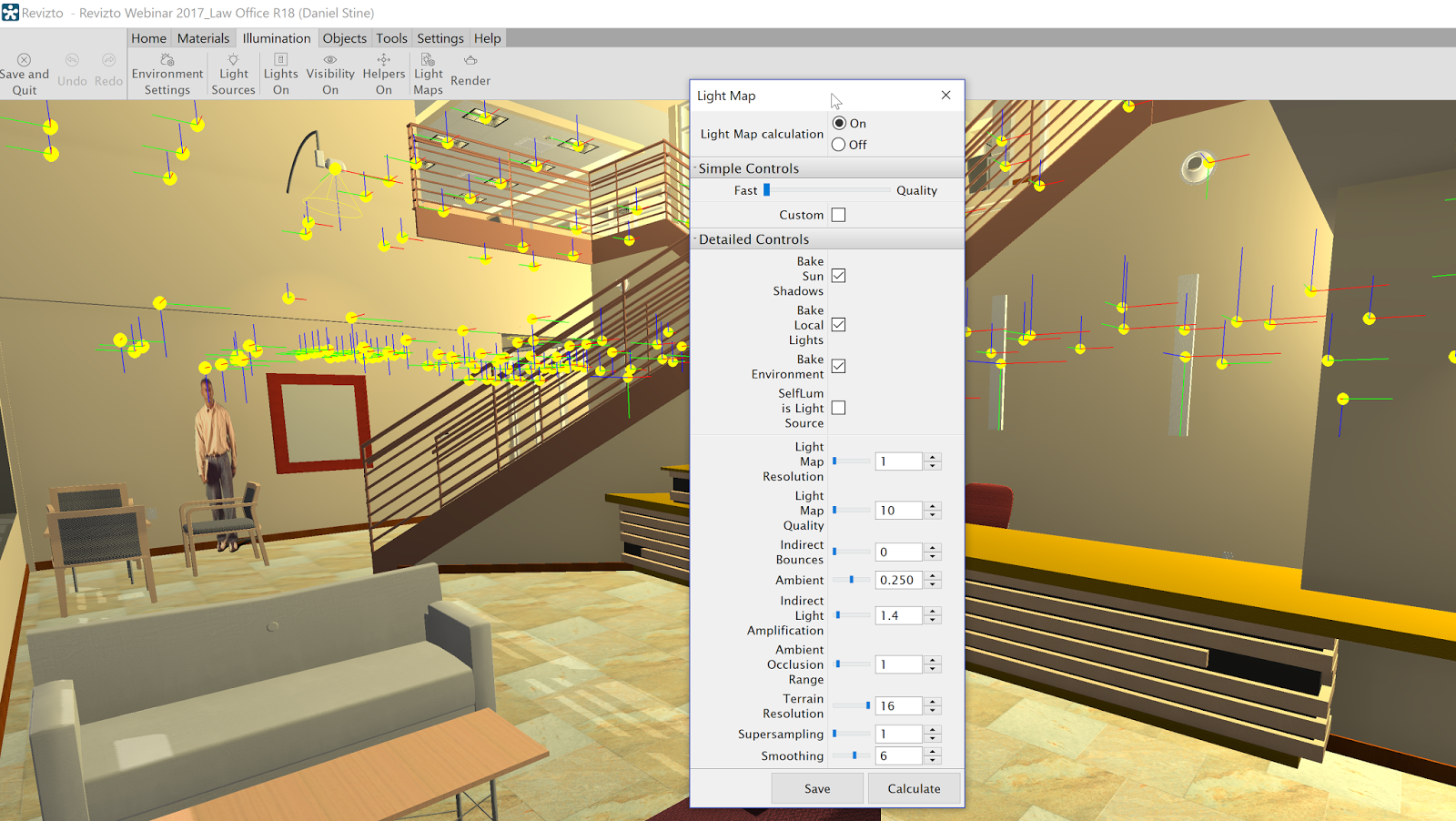This screenshot has height=821, width=1456.
Task: Collapse the Detailed Controls section
Action: point(695,238)
